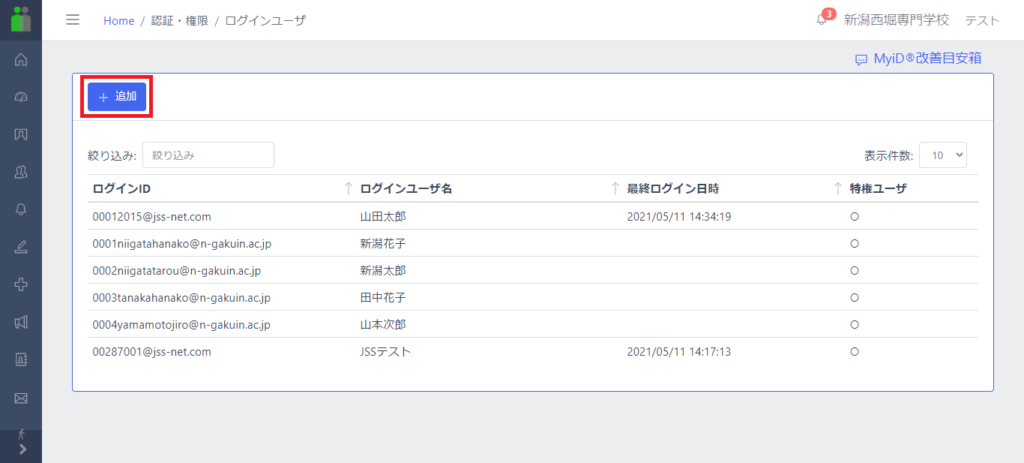Sort by 最終ログイン日時 column
Viewport: 1024px width, 463px height.
(673, 189)
